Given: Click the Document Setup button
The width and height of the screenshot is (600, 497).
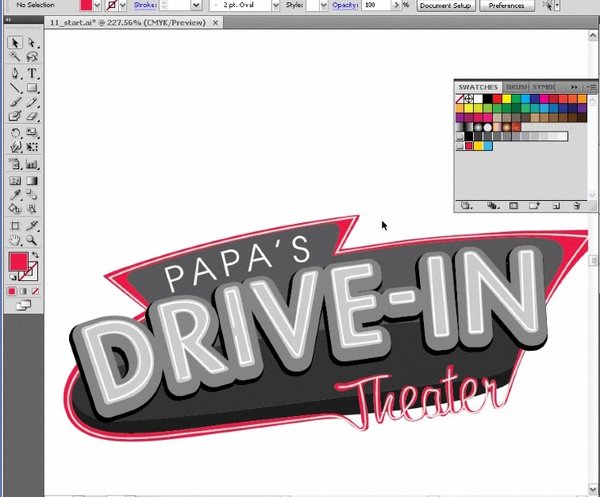Looking at the screenshot, I should coord(446,5).
